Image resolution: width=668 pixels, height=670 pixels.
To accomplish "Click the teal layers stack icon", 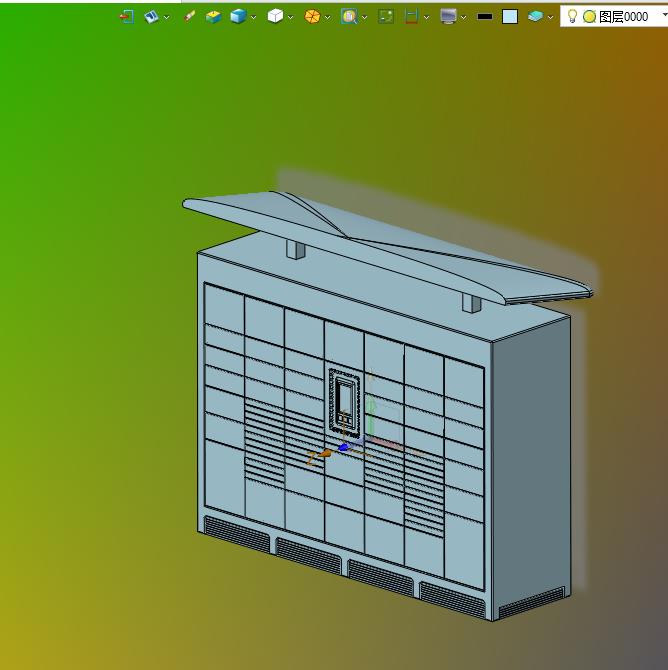I will 535,17.
